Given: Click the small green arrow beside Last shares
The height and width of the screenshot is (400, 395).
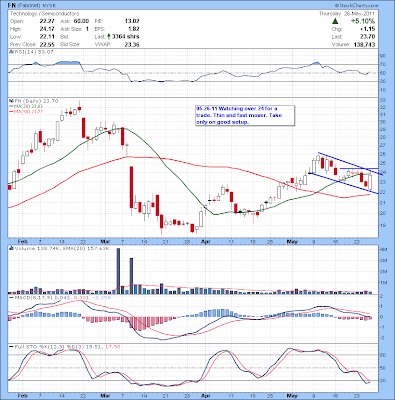Looking at the screenshot, I should pyautogui.click(x=109, y=37).
